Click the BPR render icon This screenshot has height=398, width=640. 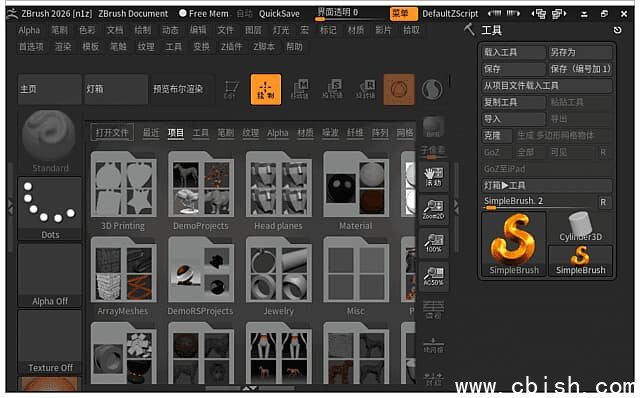433,127
